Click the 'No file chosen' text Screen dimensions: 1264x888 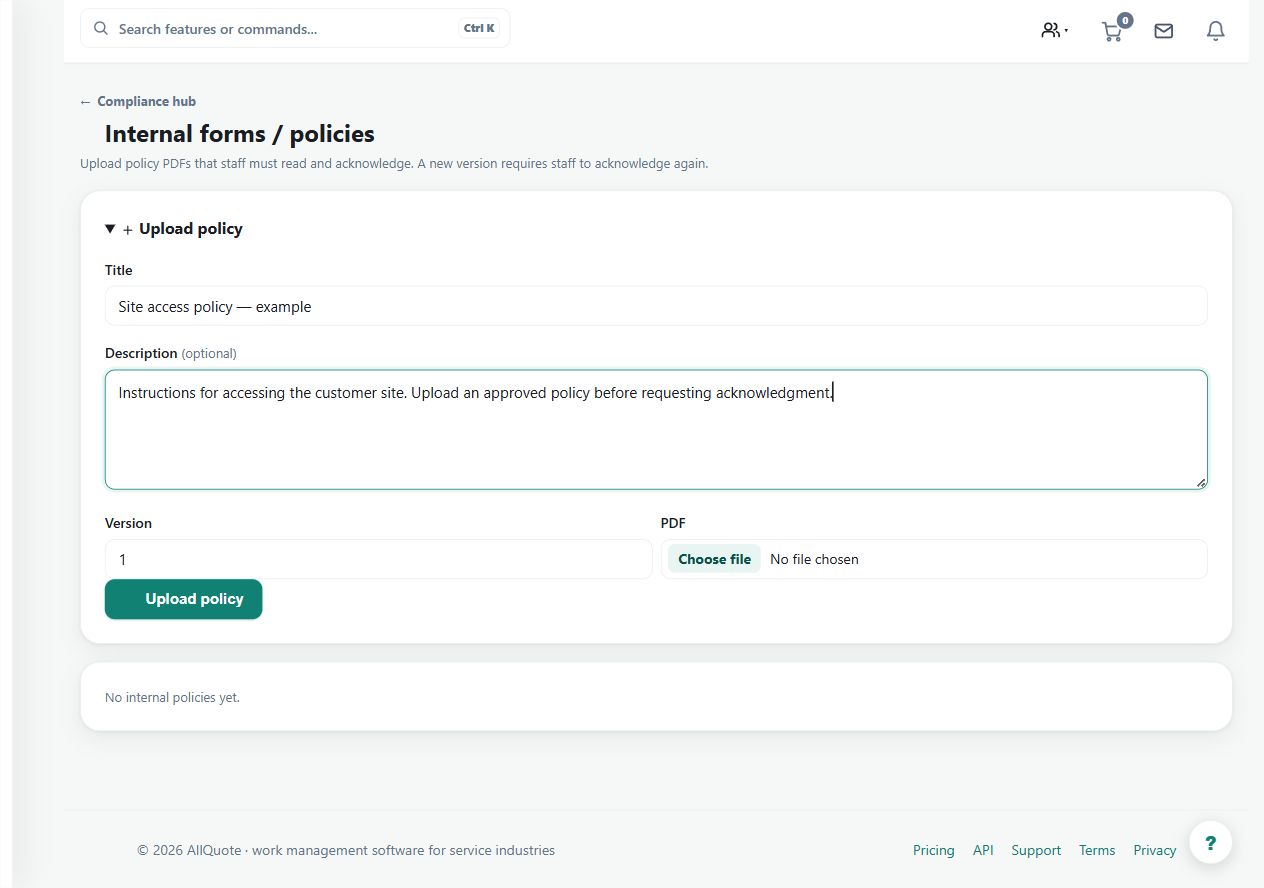pos(814,559)
